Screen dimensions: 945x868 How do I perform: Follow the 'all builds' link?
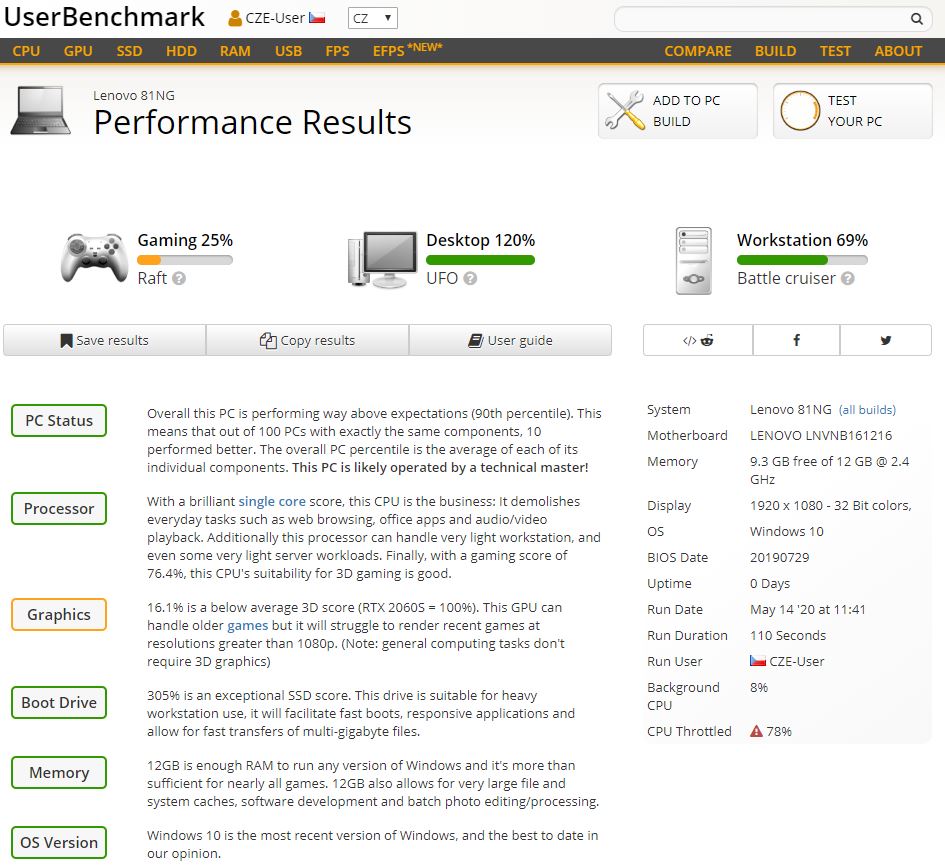pos(867,410)
